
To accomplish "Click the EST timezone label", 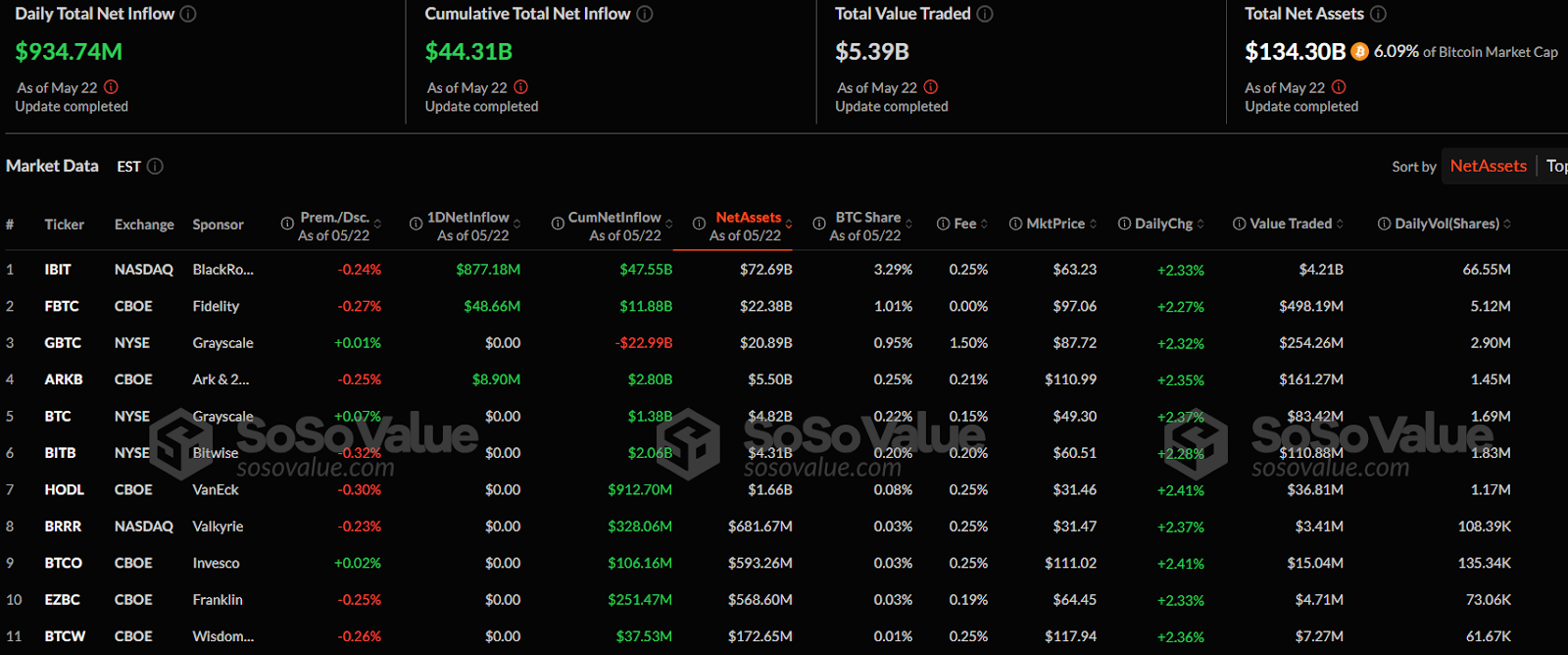I will pyautogui.click(x=128, y=166).
